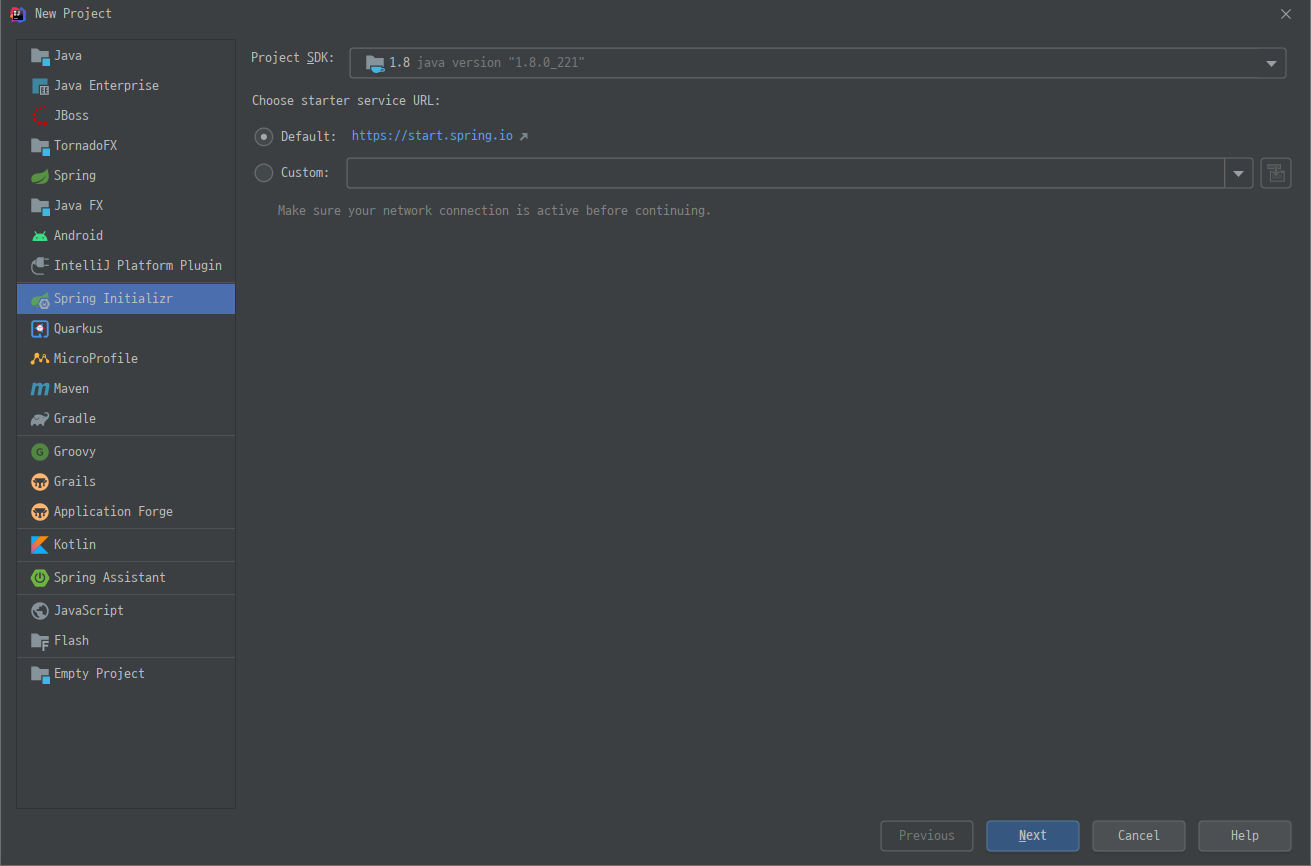Image resolution: width=1311 pixels, height=866 pixels.
Task: Click the Java FX label
Action: (78, 206)
